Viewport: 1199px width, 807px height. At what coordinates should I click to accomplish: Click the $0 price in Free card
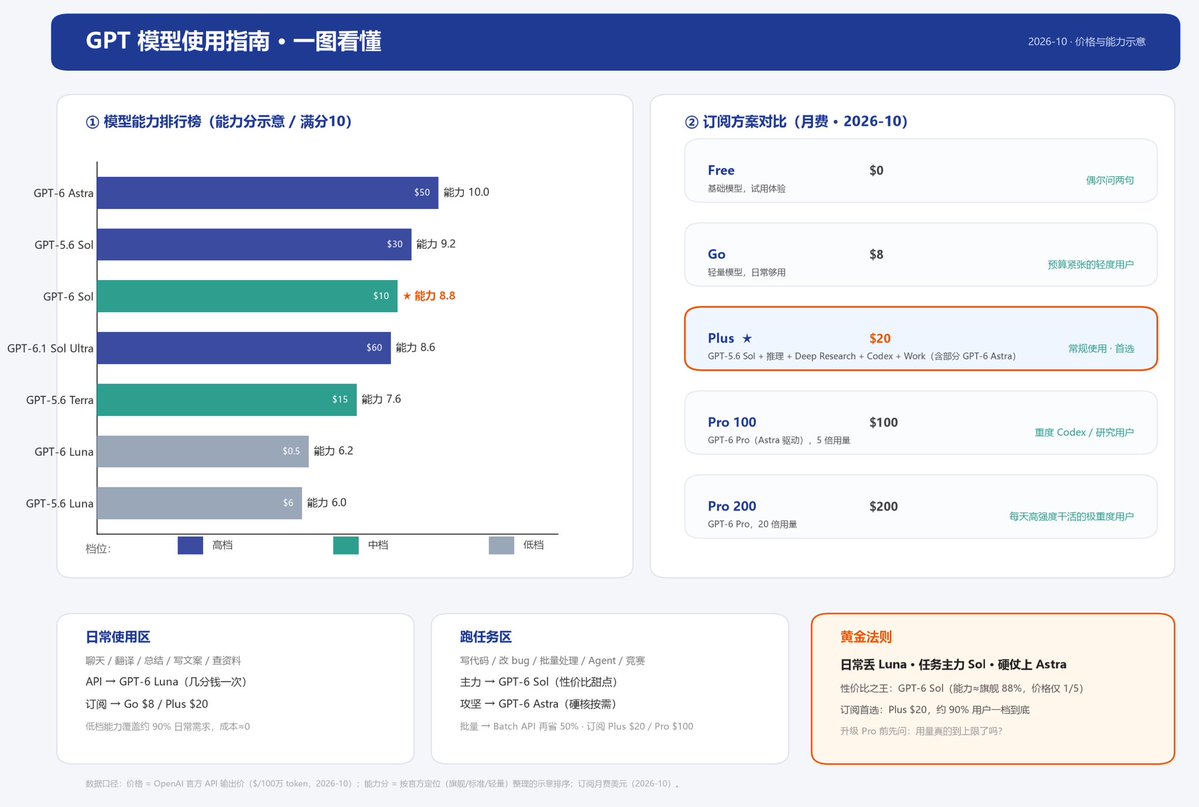click(x=876, y=170)
